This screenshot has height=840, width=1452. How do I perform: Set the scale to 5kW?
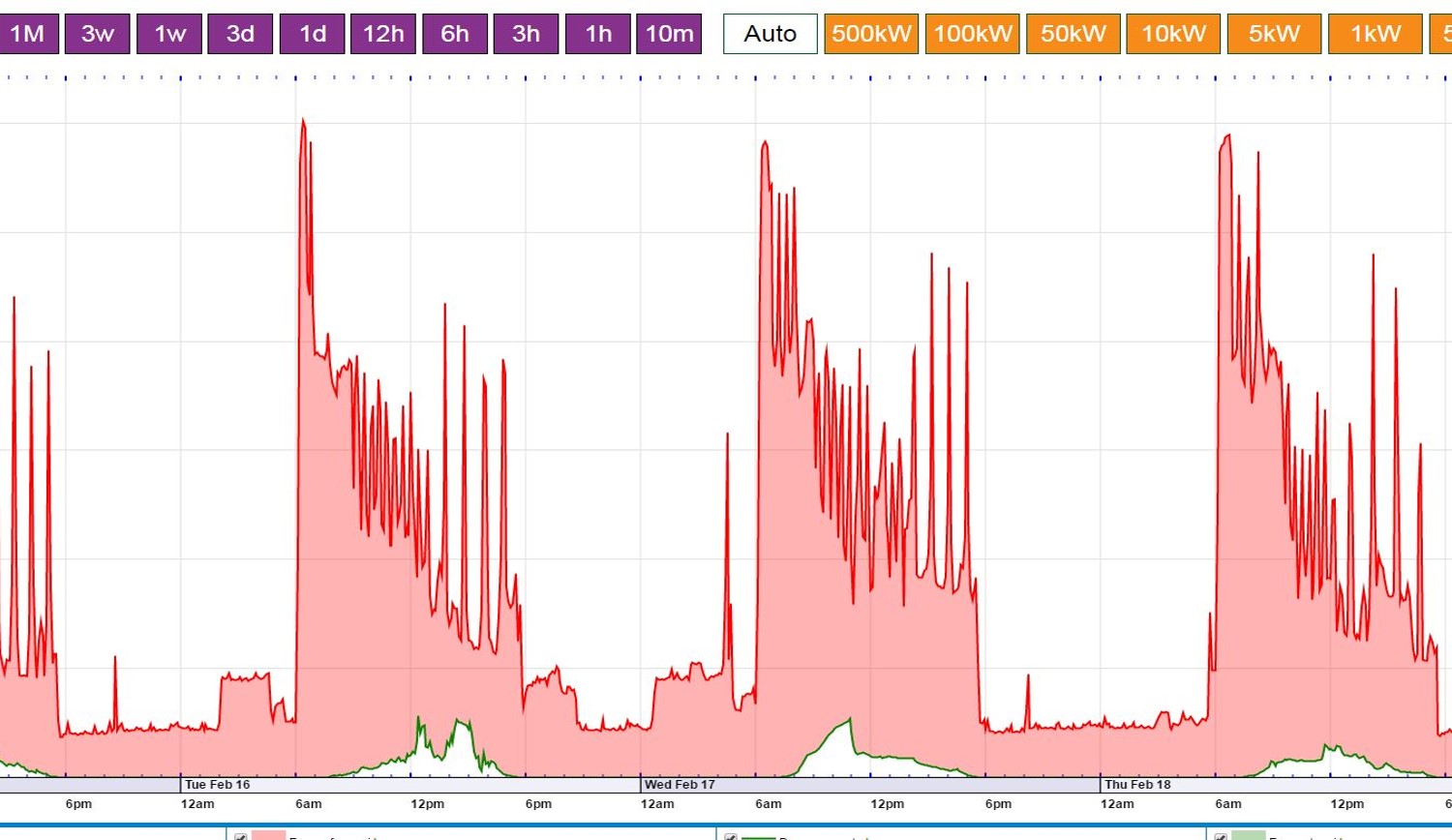point(1274,34)
